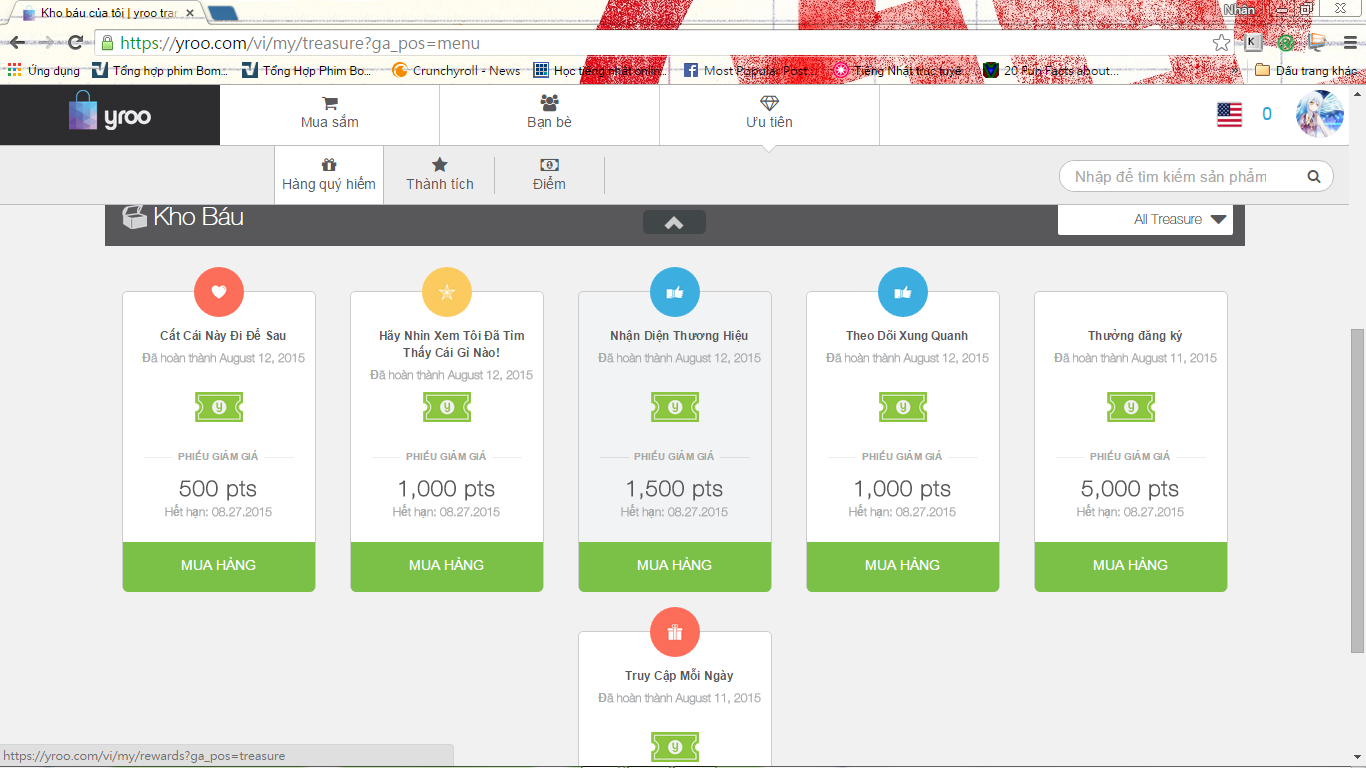This screenshot has width=1366, height=768.
Task: Switch to the Thành tích tab
Action: click(440, 175)
